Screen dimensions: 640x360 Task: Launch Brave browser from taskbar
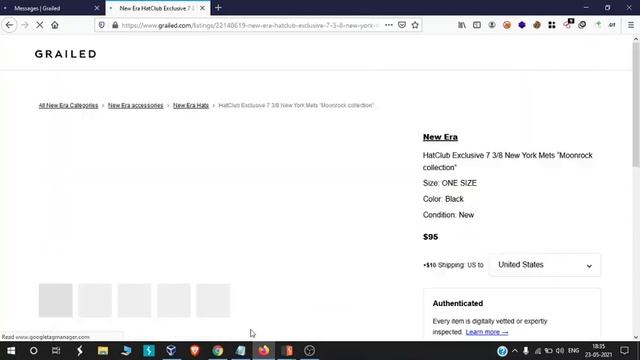pyautogui.click(x=195, y=351)
